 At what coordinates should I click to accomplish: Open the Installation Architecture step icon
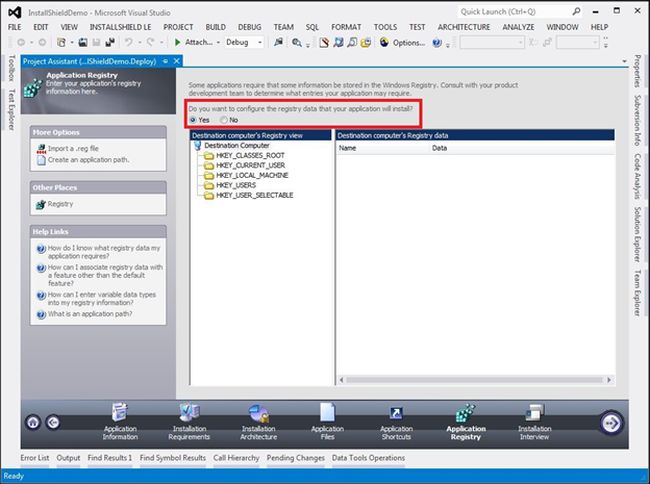(x=258, y=413)
